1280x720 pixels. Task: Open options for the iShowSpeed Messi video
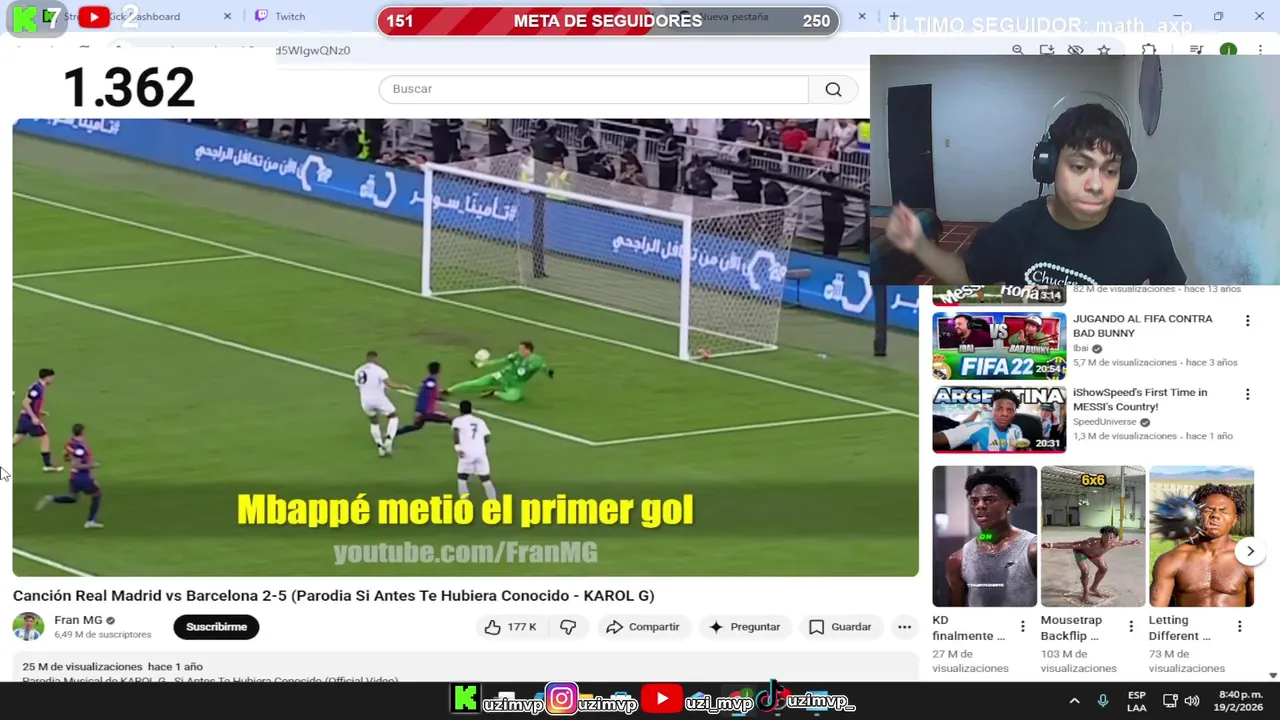1247,395
